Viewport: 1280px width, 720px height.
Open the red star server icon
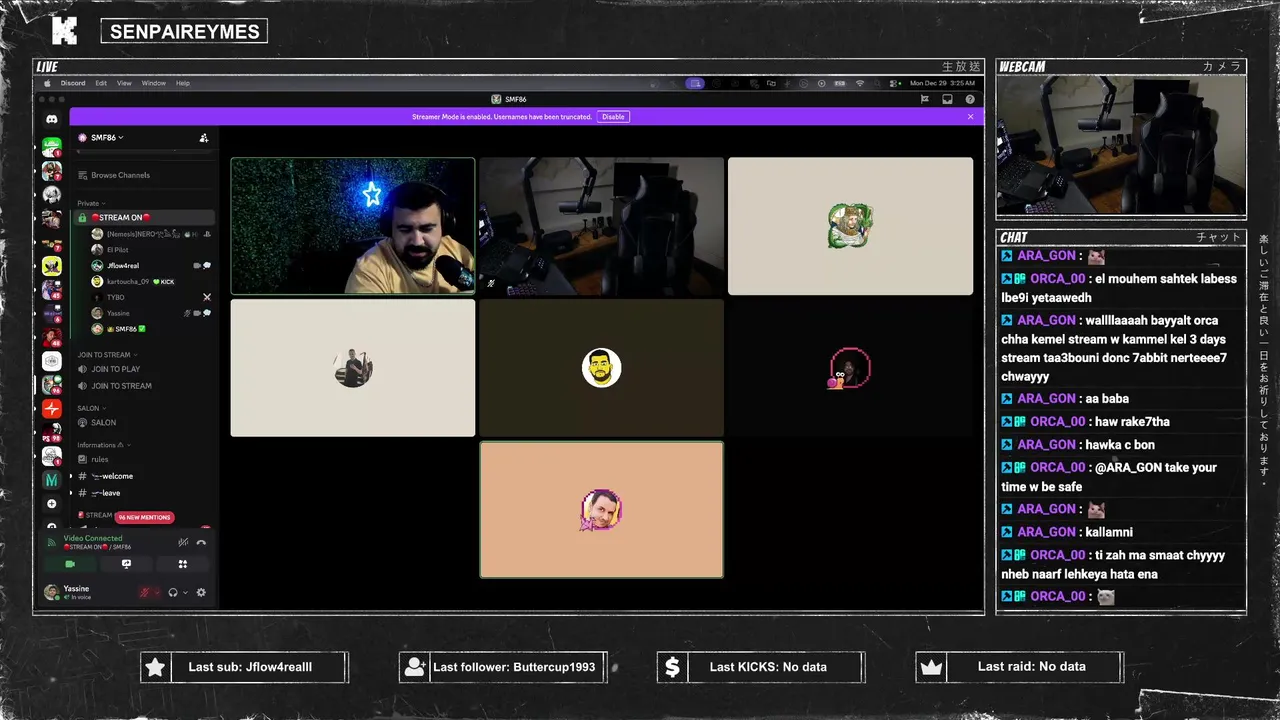tap(52, 409)
